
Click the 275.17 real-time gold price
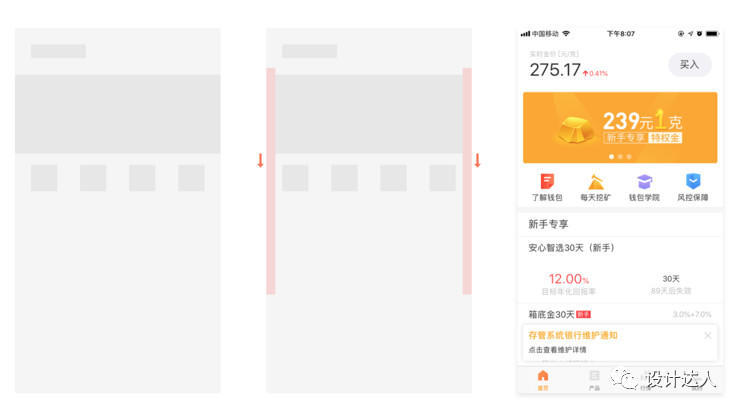[x=555, y=70]
